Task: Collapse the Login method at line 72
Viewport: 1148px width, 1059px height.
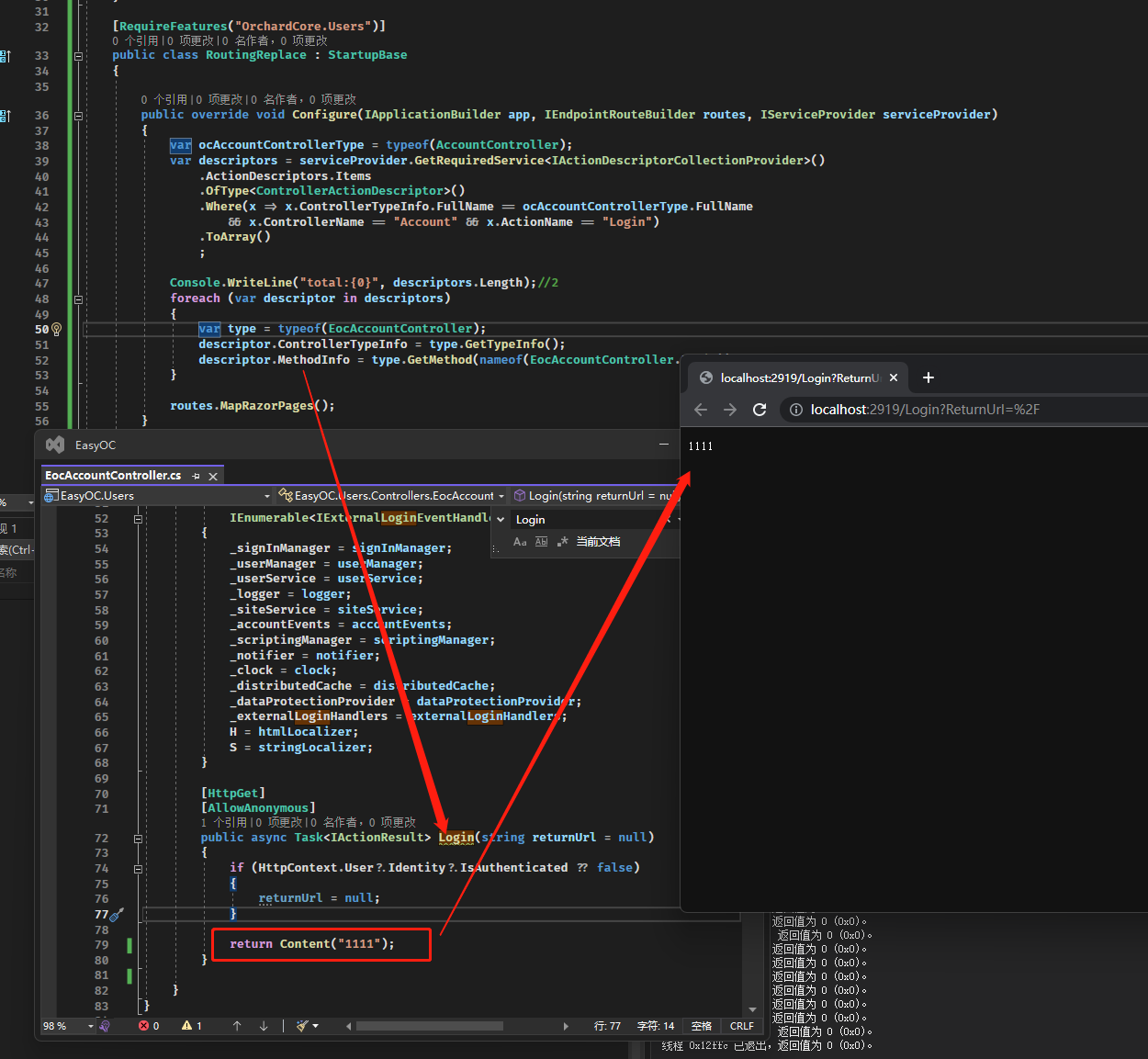Action: point(138,839)
